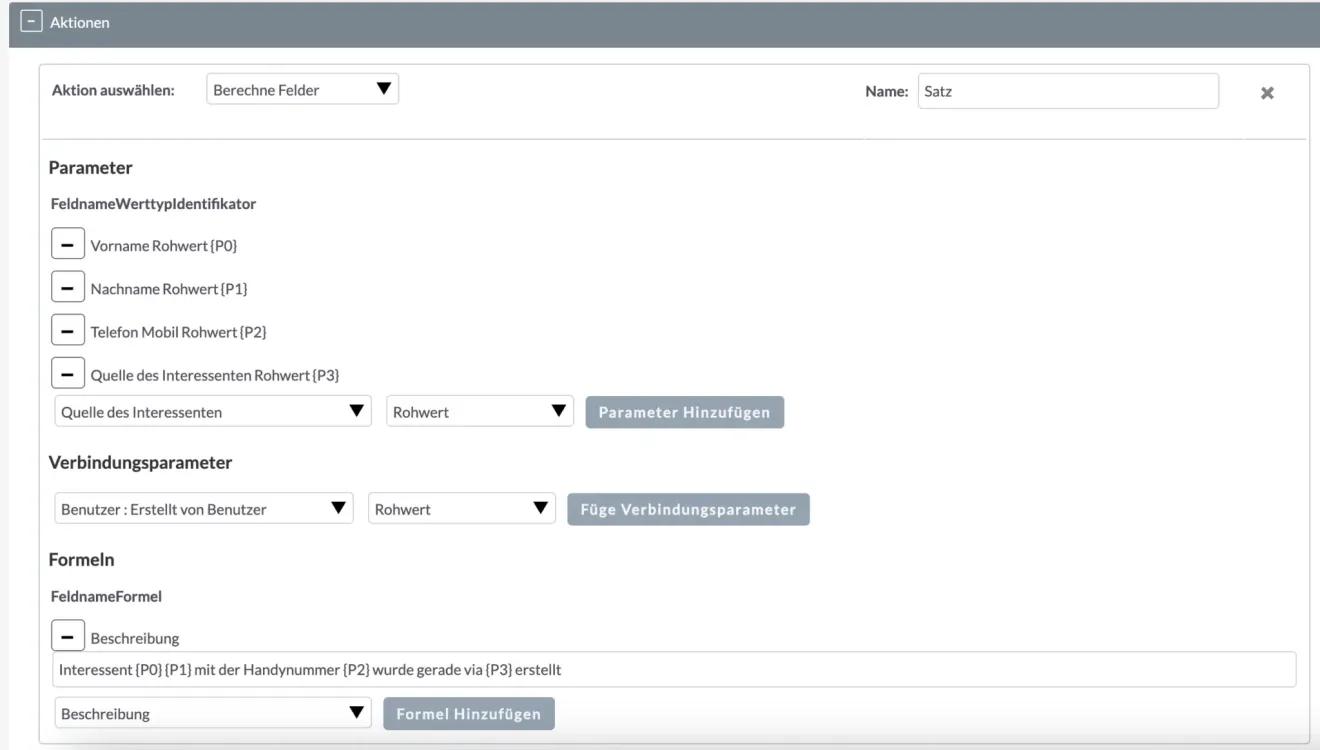The image size is (1320, 750).
Task: Open the Rohwert value type dropdown under Parameter
Action: point(480,411)
